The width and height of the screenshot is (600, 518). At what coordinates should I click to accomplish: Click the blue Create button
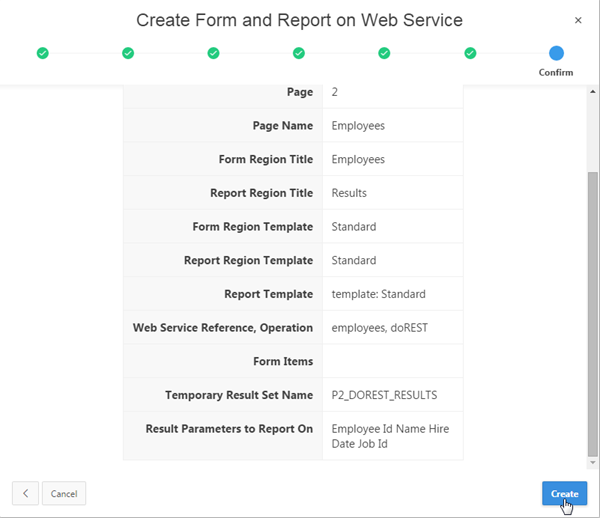pyautogui.click(x=564, y=493)
